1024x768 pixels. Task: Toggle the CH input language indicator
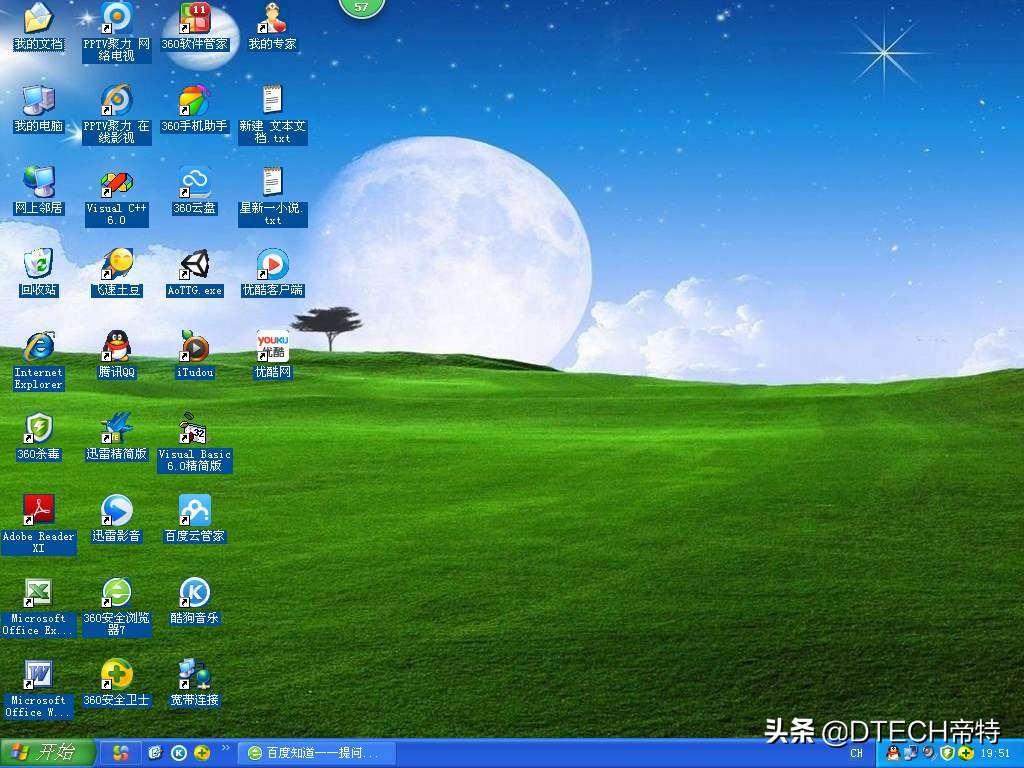(x=857, y=752)
